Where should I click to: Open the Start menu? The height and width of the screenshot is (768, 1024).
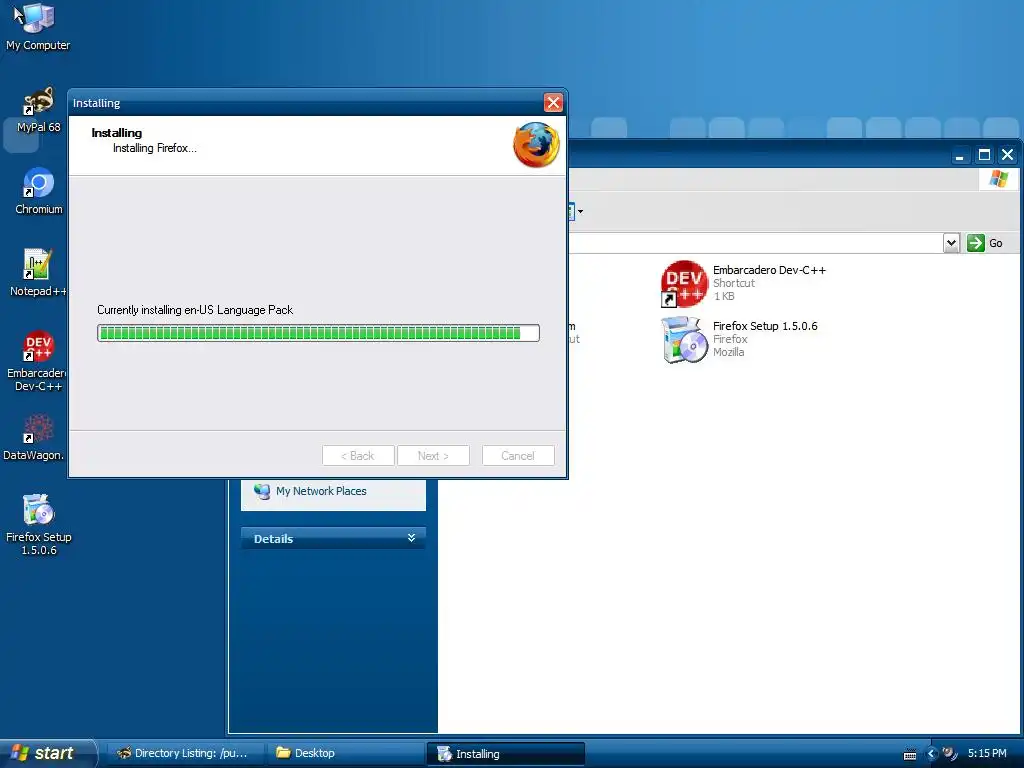pos(47,753)
